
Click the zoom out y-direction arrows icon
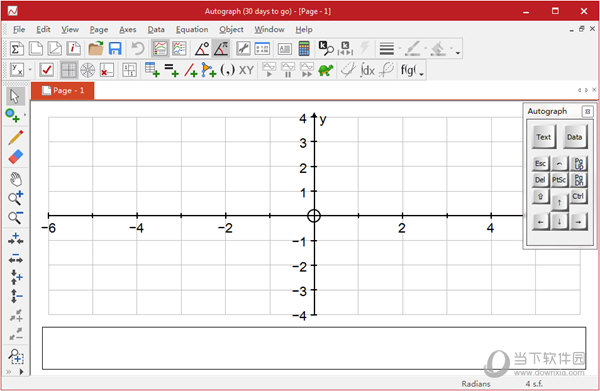[x=16, y=296]
